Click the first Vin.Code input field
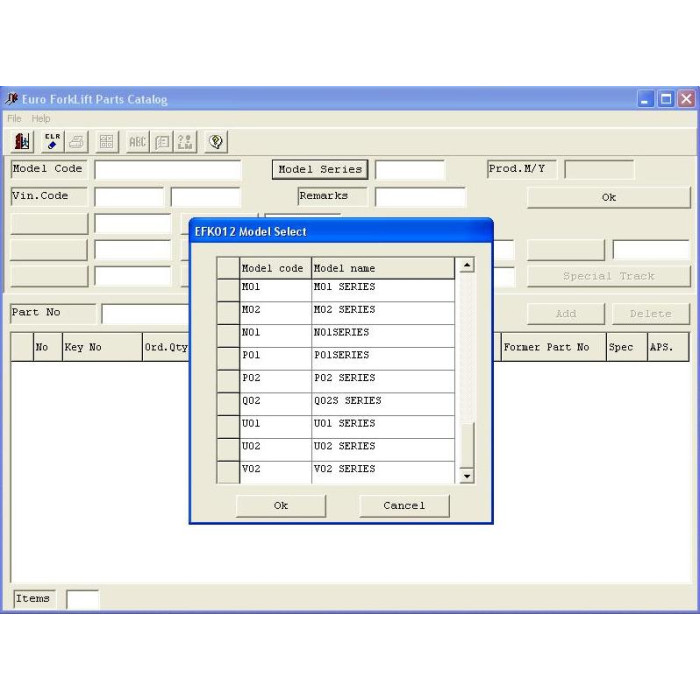This screenshot has height=700, width=700. click(129, 197)
